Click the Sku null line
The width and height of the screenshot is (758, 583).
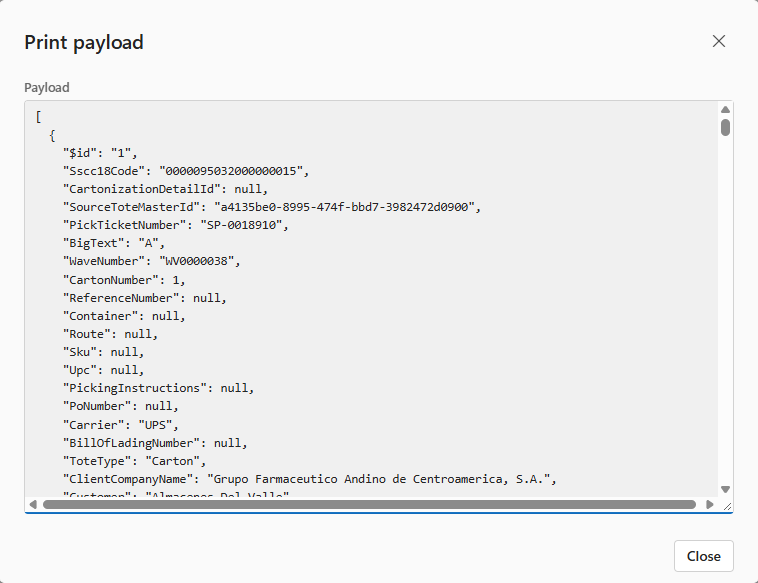tap(103, 352)
